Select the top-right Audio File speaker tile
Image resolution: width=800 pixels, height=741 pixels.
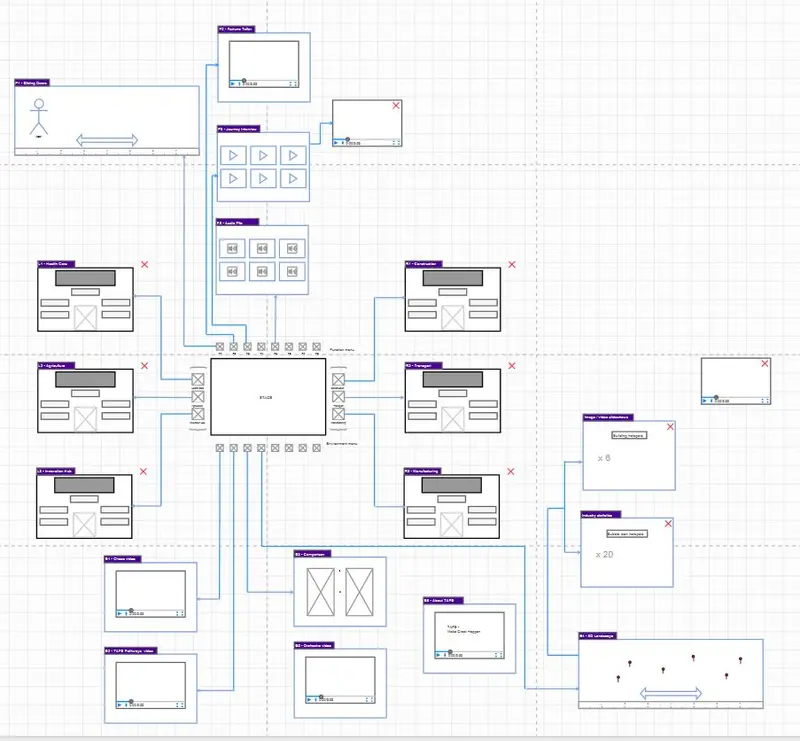tap(292, 249)
